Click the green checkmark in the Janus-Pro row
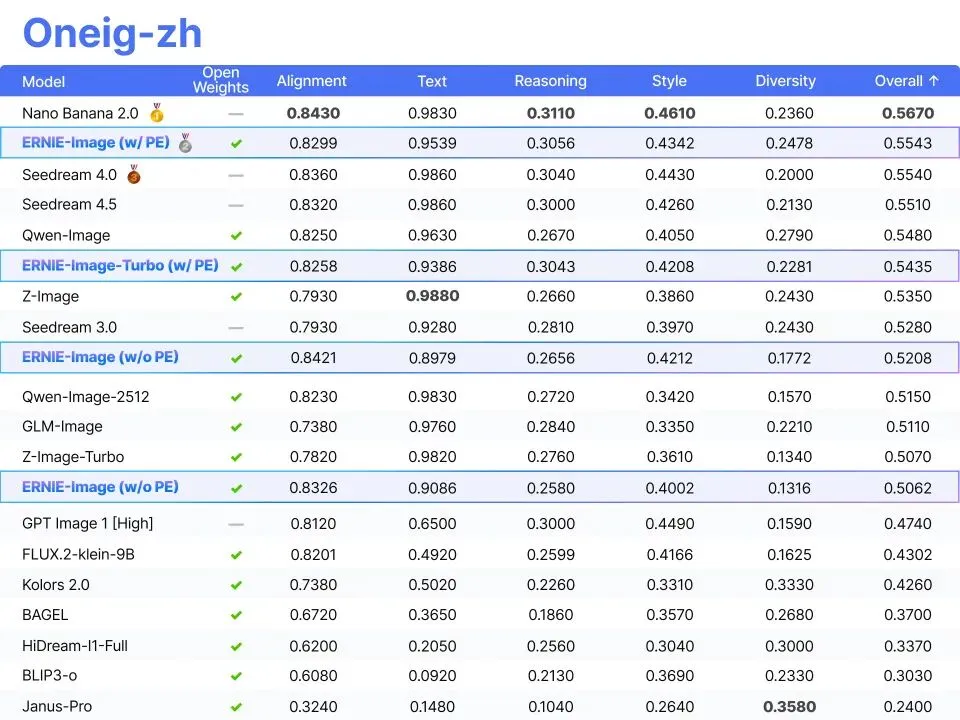This screenshot has width=960, height=720. [236, 707]
